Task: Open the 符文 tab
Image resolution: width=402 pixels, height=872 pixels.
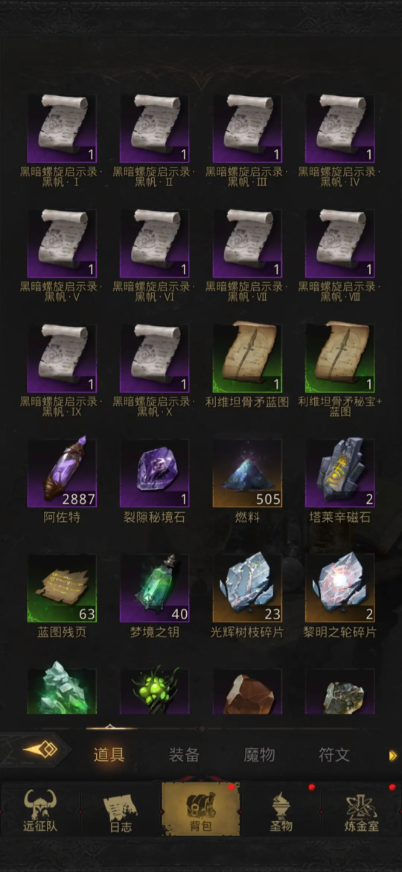Action: click(334, 755)
